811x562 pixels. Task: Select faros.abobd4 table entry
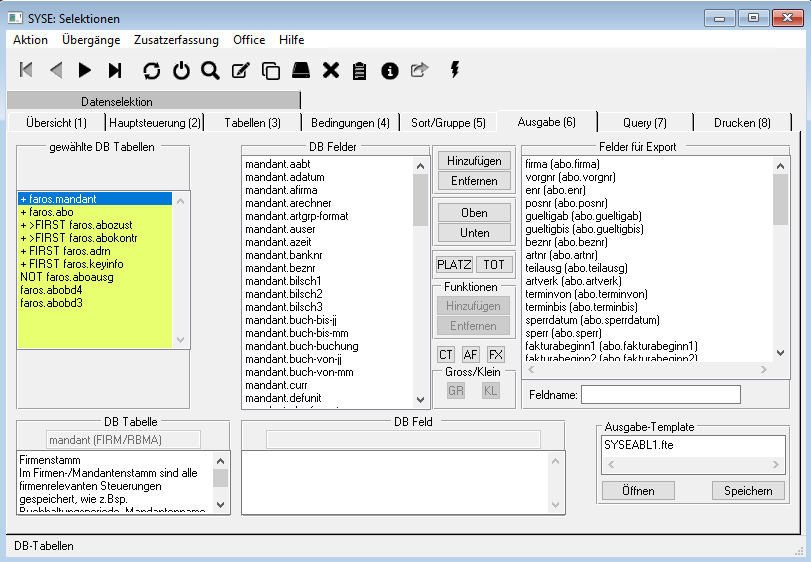(95, 290)
